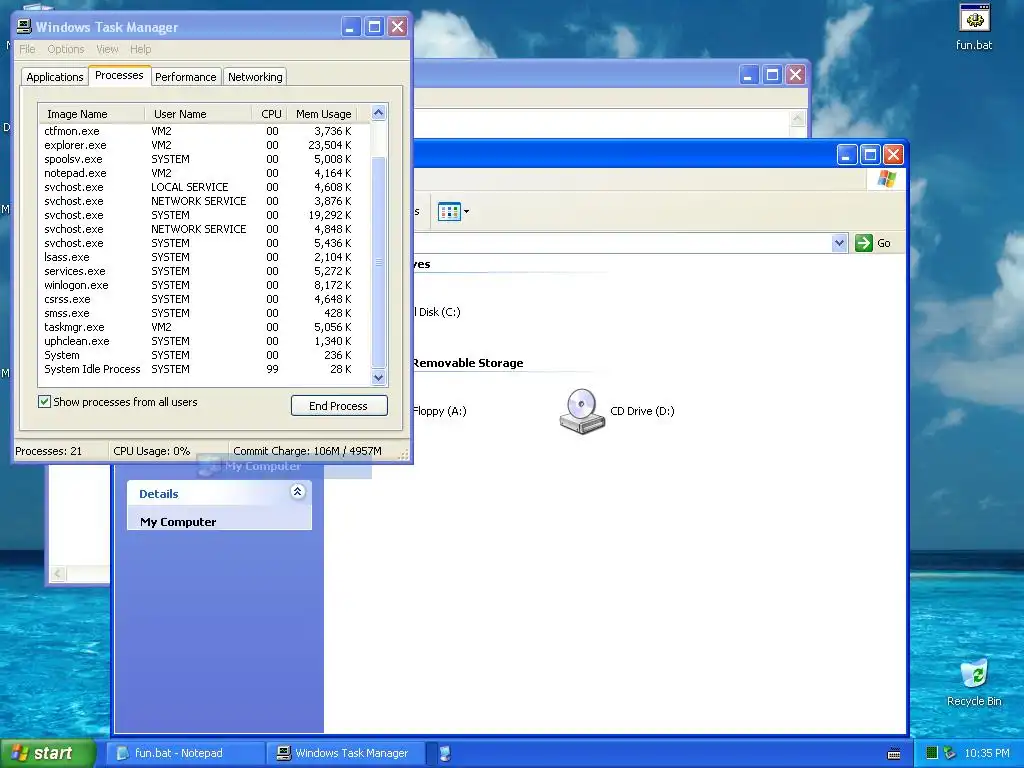Click the process list scroll up arrow

(378, 113)
